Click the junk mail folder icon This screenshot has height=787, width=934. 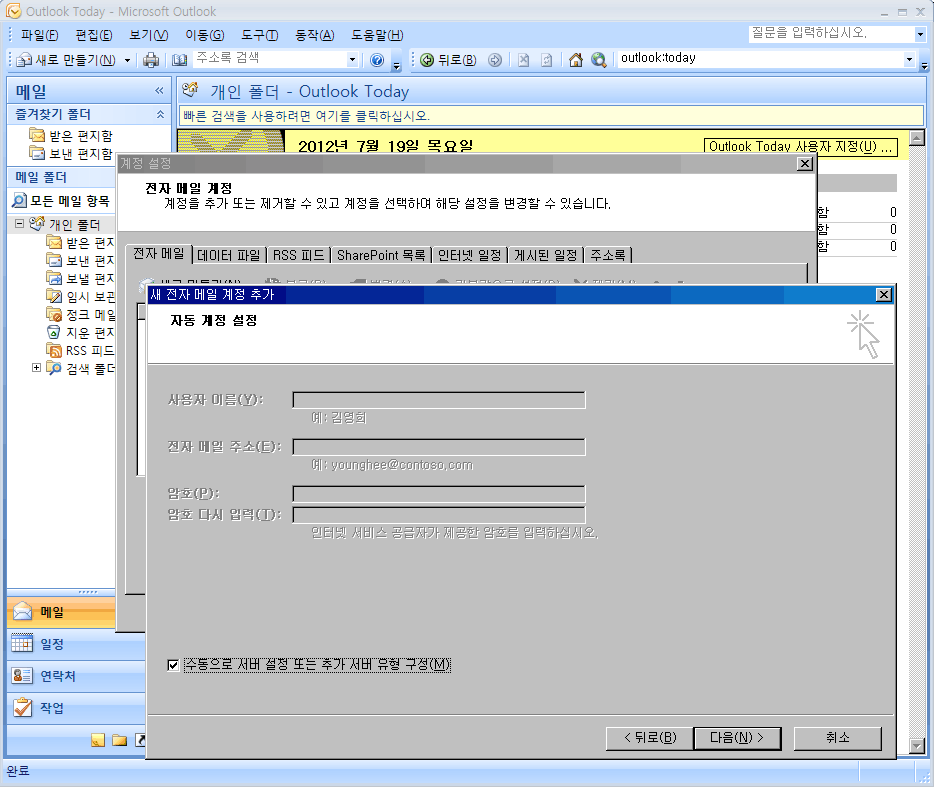pos(54,314)
